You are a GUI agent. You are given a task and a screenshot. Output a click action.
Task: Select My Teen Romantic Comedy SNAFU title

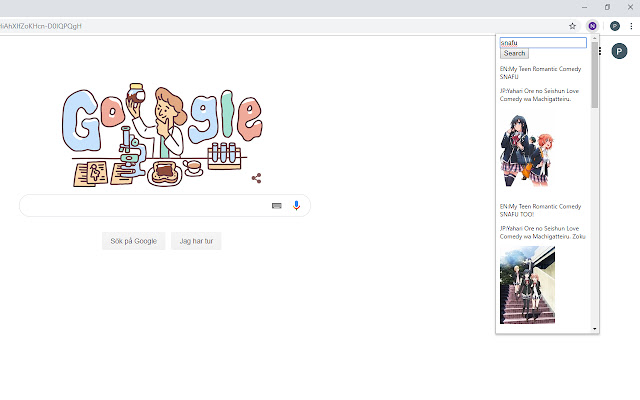pyautogui.click(x=539, y=72)
